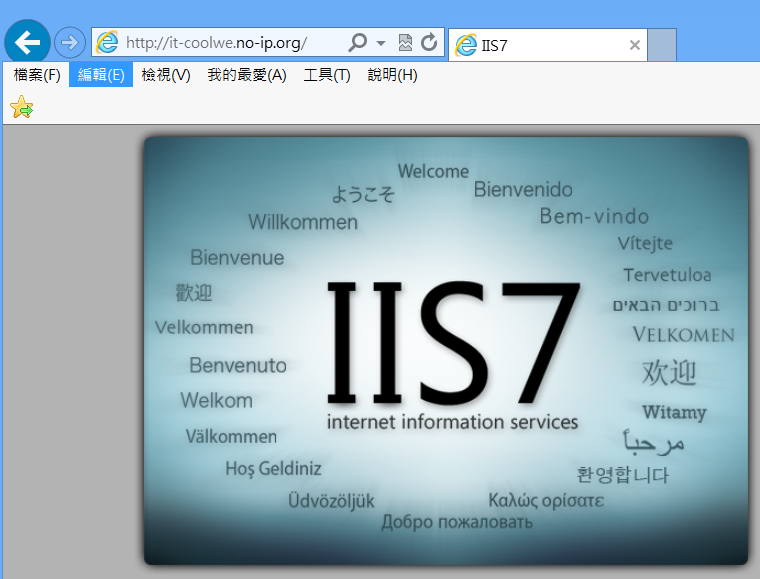Click the URL text in address field
The image size is (760, 579).
click(216, 43)
